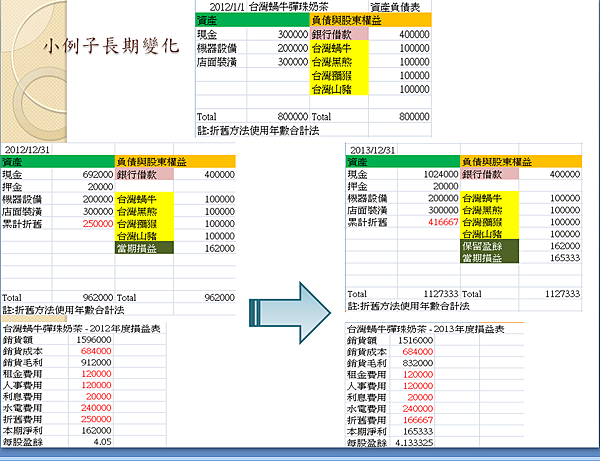The height and width of the screenshot is (461, 600).
Task: Click the 當期損益 value 162000 in the 2012/12/31 table
Action: pos(220,248)
